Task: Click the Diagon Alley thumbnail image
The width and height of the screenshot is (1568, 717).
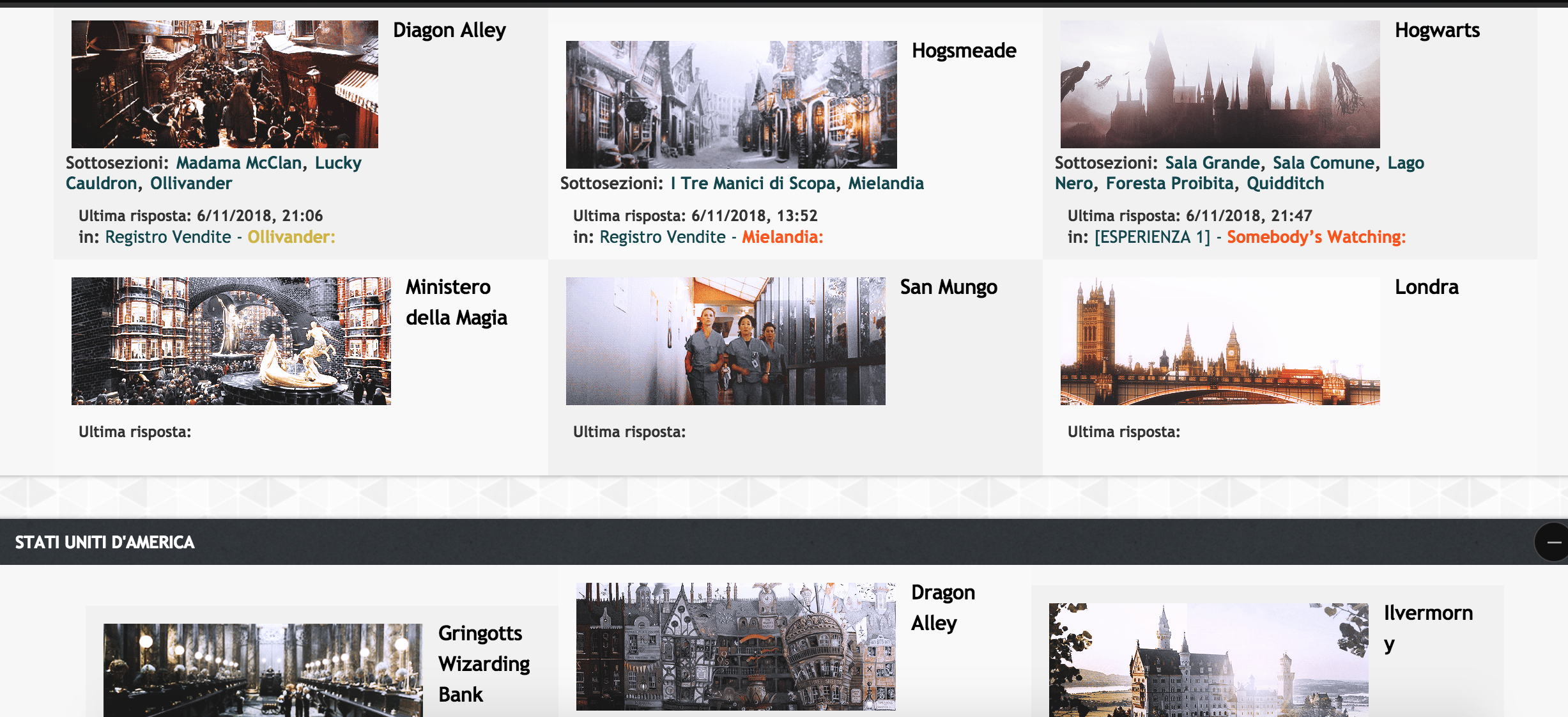Action: 225,84
